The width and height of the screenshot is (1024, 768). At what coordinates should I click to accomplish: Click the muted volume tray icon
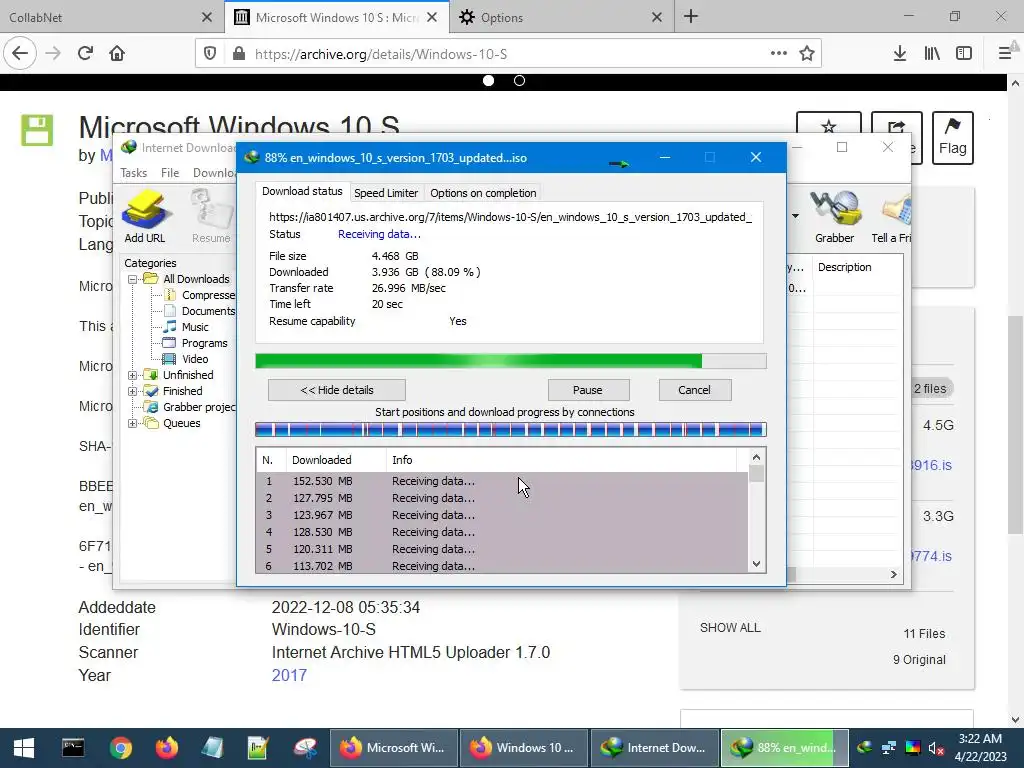[x=936, y=748]
